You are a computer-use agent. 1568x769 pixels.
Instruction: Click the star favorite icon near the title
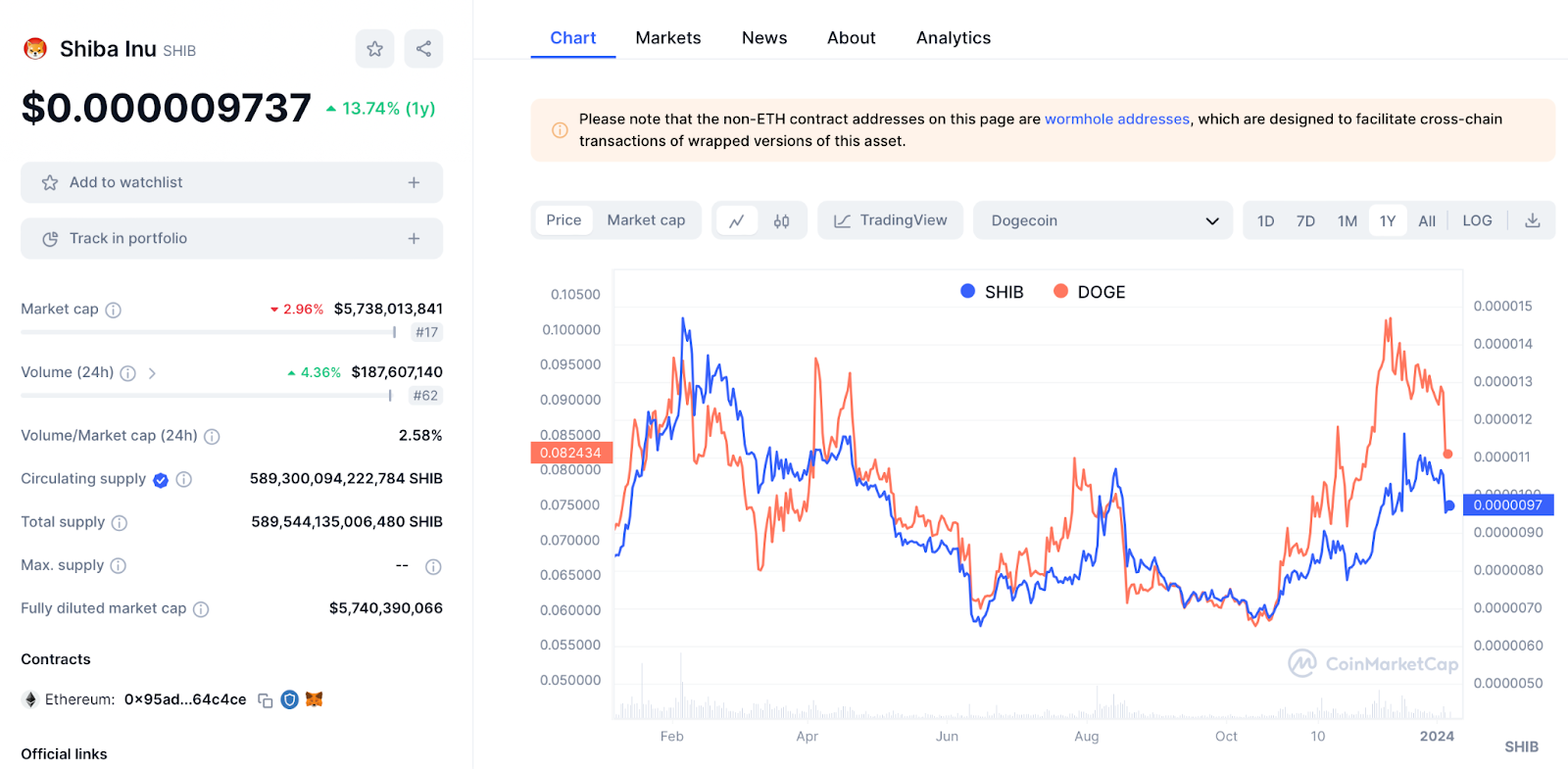point(374,49)
